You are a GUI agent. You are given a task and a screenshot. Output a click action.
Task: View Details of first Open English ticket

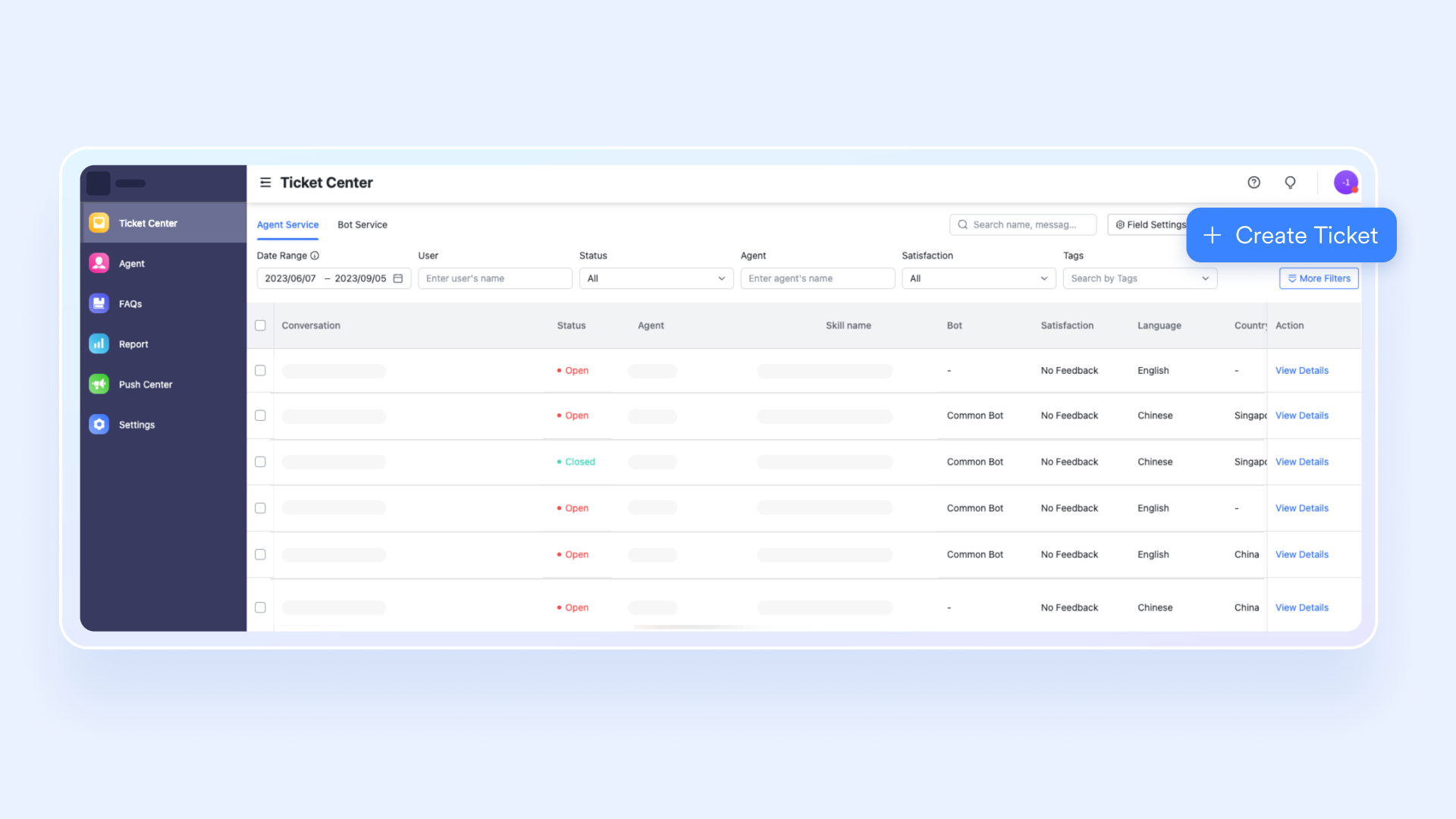click(x=1301, y=371)
